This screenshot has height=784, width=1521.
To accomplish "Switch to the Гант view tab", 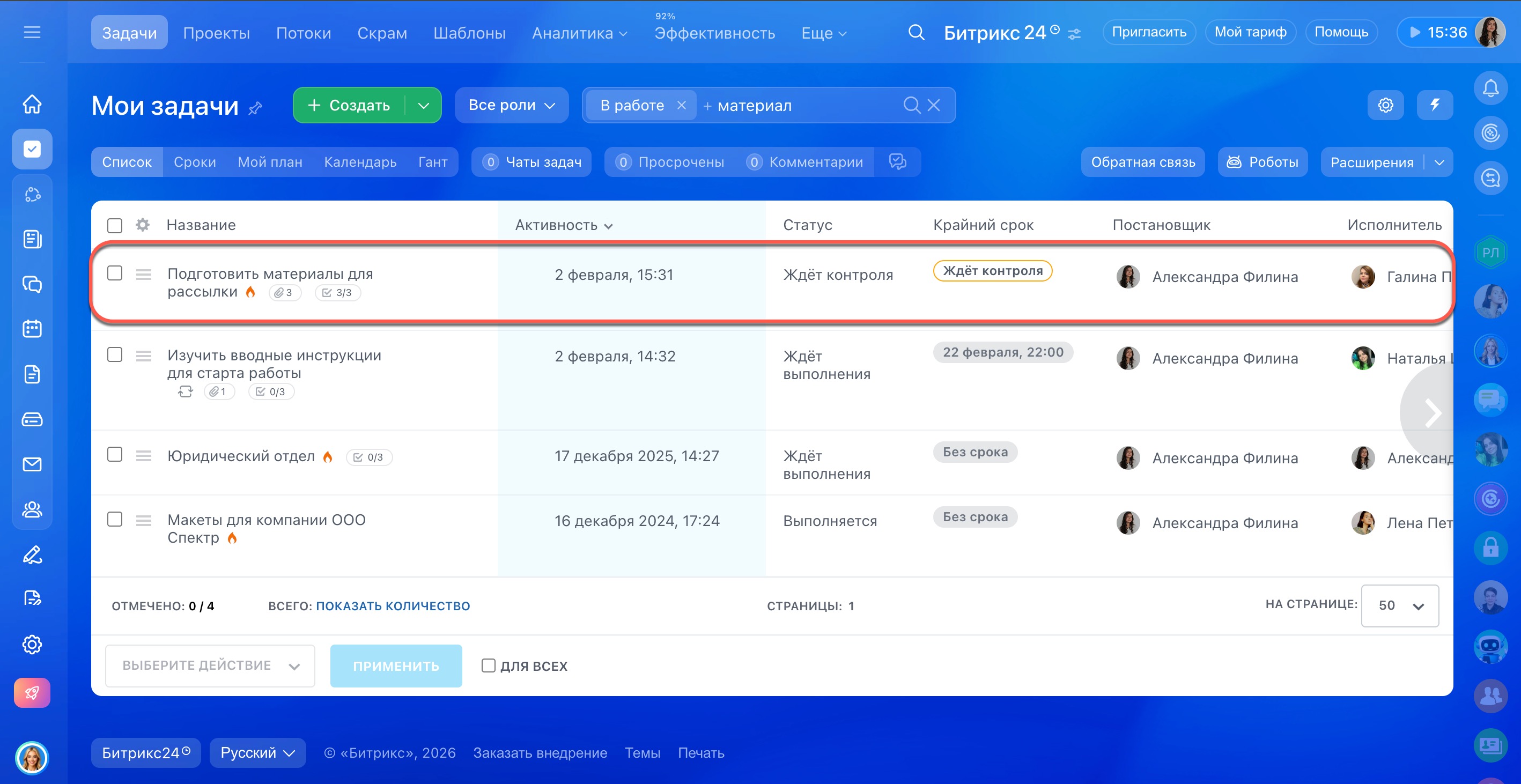I will tap(432, 162).
